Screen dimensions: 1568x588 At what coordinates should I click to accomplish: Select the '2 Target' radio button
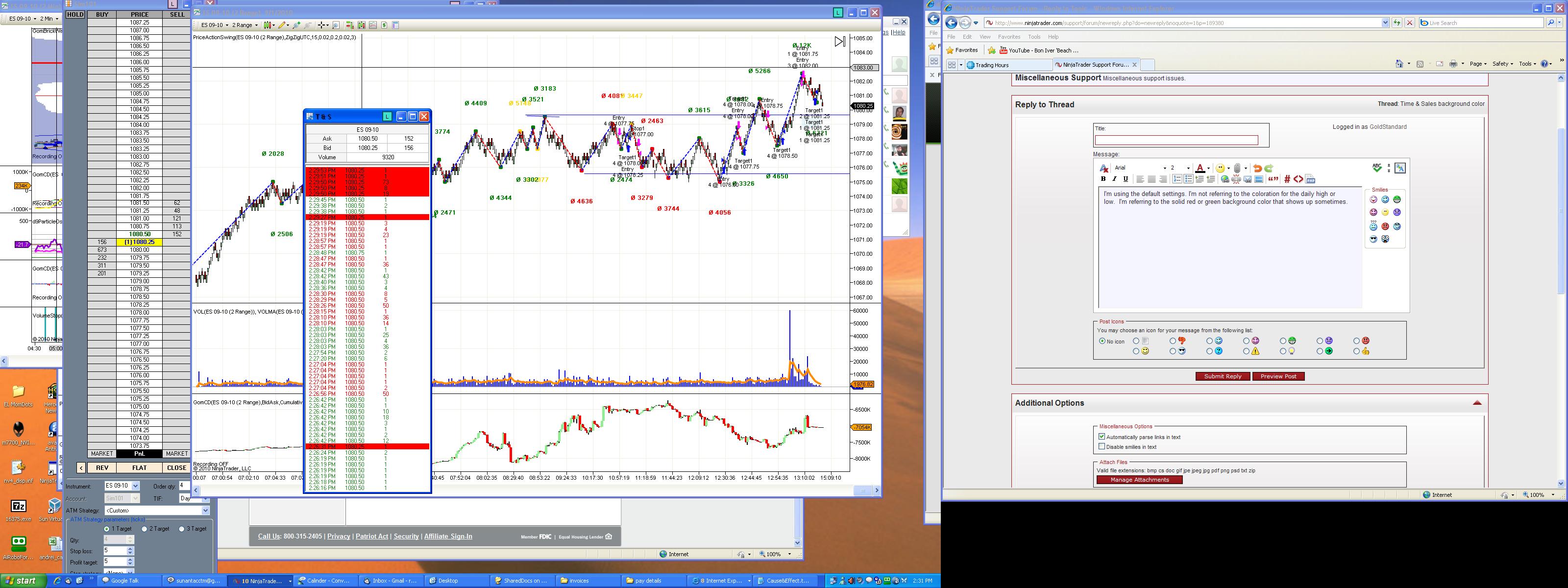145,529
